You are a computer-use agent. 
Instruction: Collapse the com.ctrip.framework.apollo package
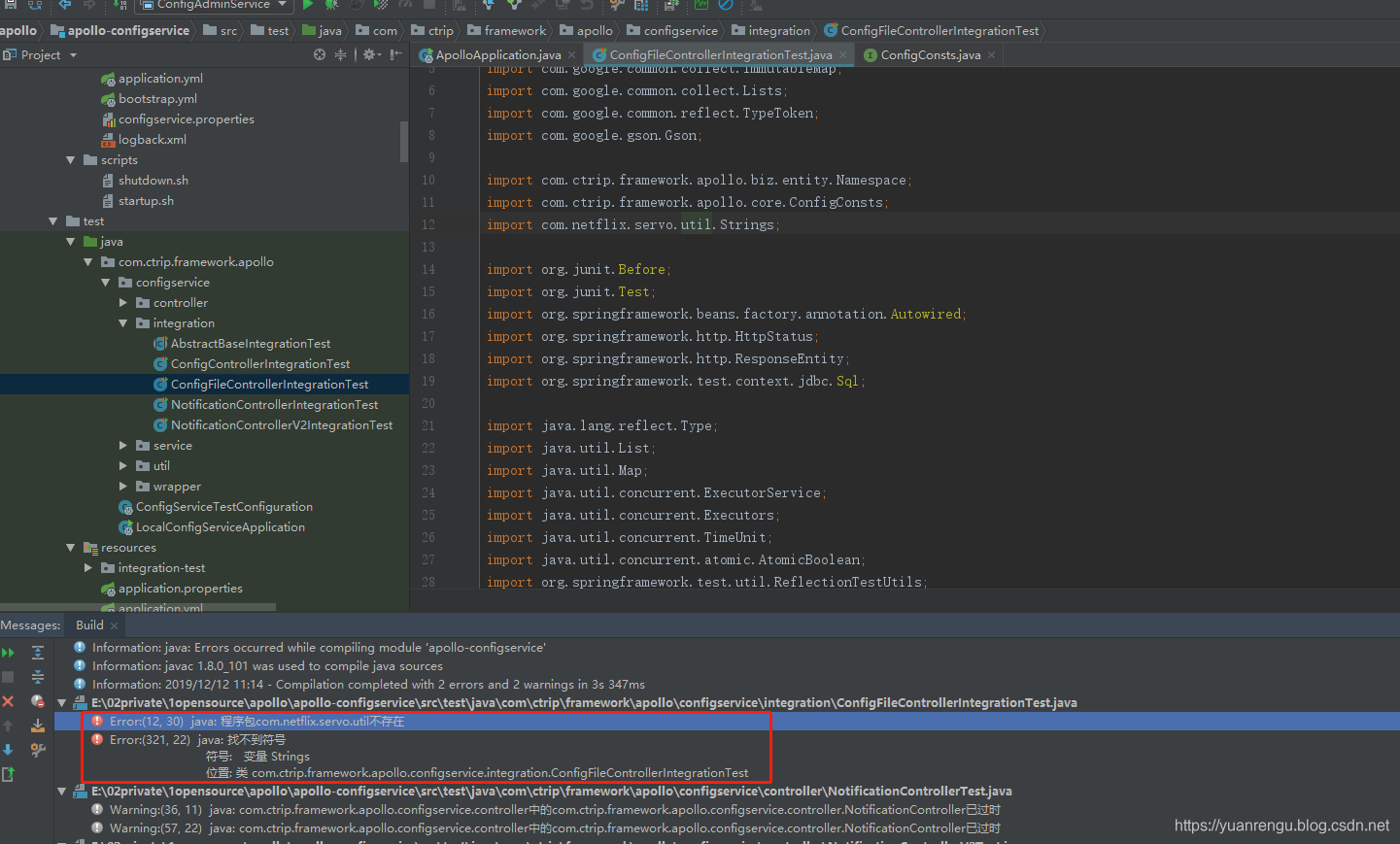click(x=88, y=262)
